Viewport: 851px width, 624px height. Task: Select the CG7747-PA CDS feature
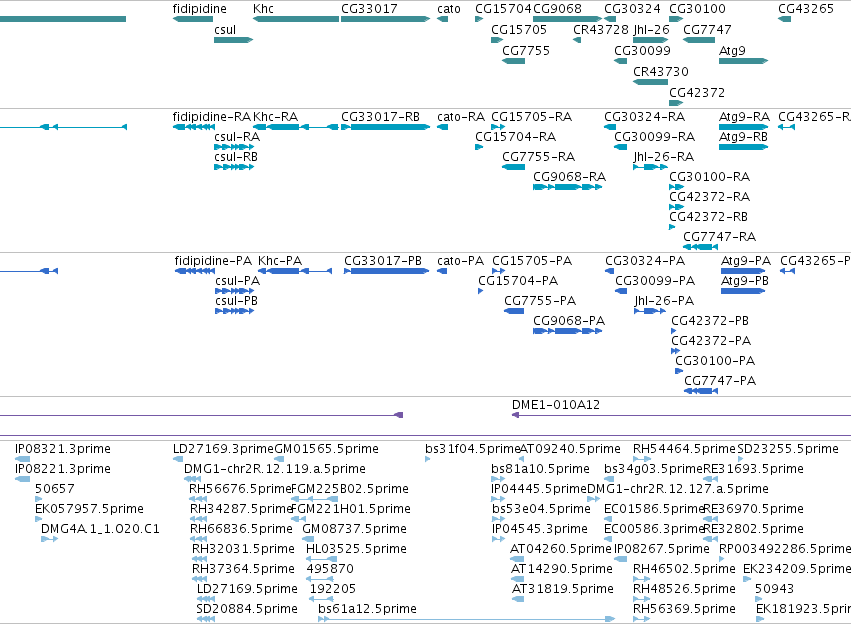click(x=701, y=391)
